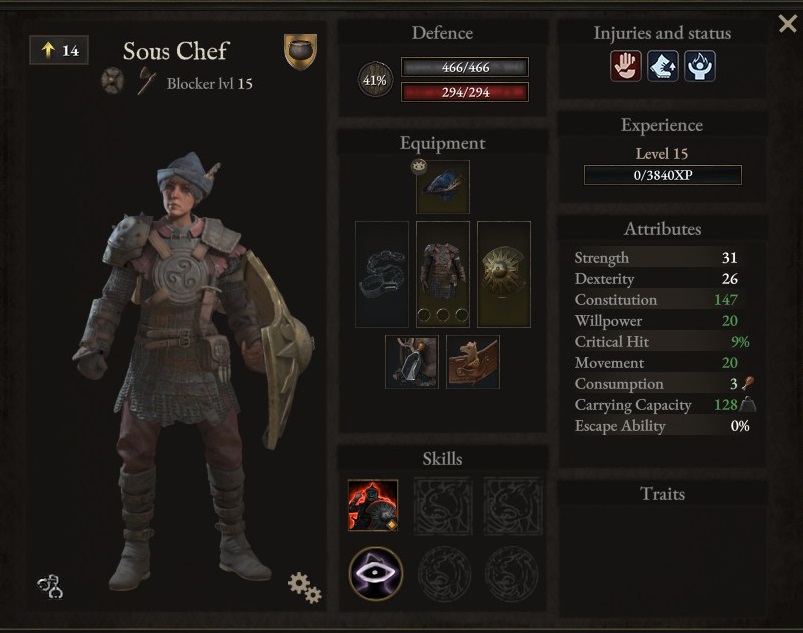Click the dog belt trinket slot

(473, 362)
